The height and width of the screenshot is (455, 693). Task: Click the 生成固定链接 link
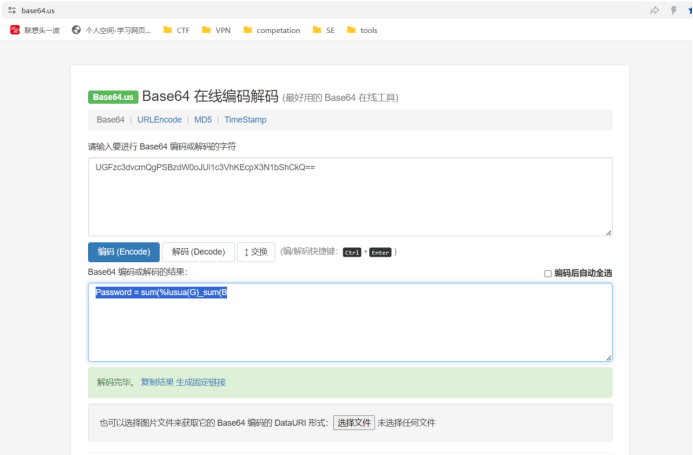[201, 382]
